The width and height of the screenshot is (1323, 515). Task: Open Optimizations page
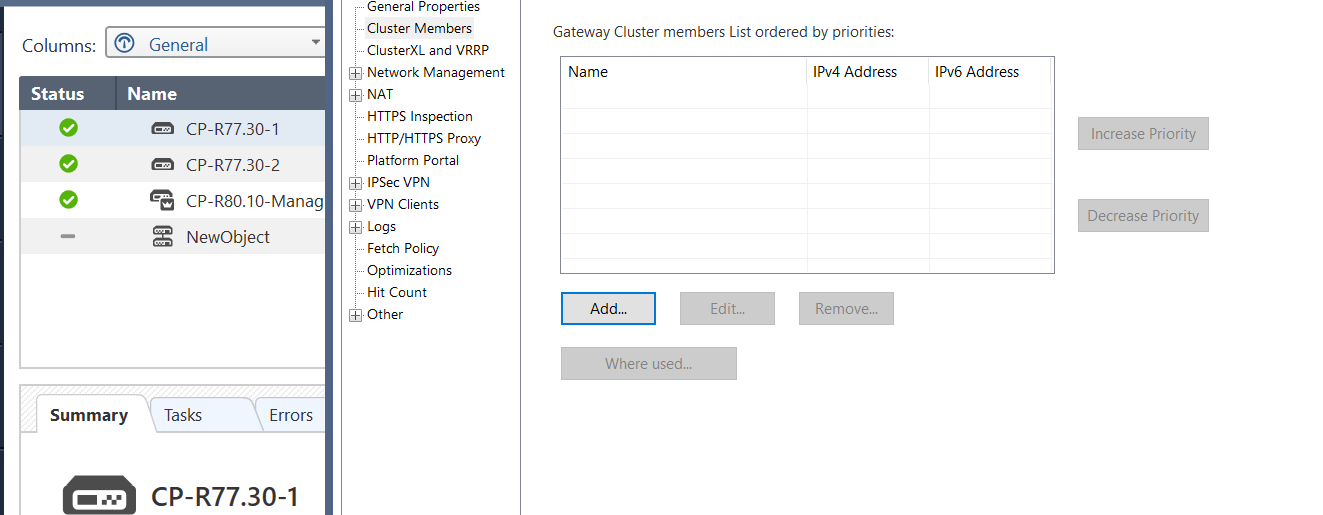(409, 270)
